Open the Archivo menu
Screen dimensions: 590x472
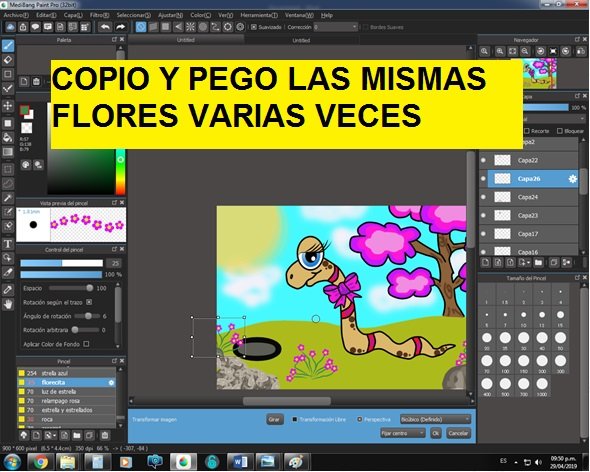[16, 15]
